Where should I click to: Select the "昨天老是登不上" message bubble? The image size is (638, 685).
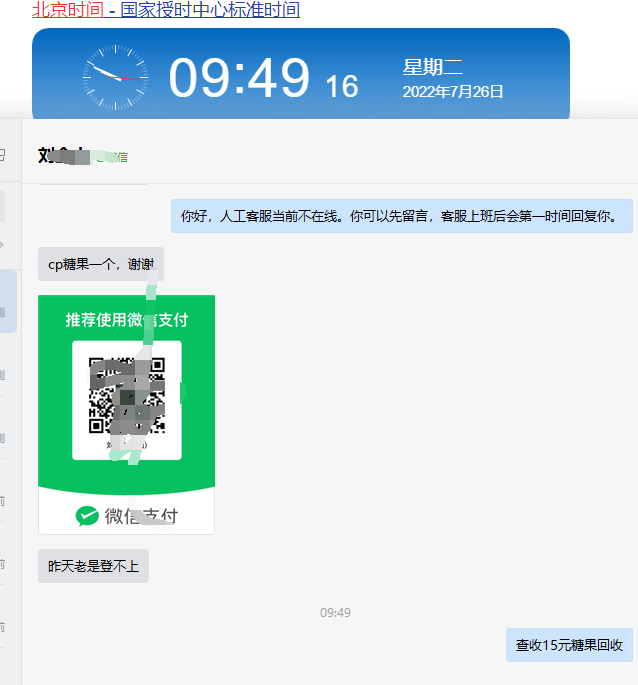click(x=94, y=566)
